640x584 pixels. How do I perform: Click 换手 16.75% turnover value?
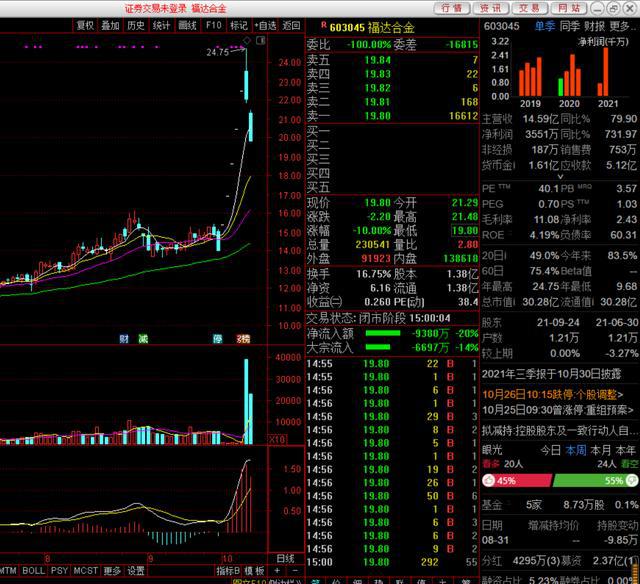(x=373, y=274)
